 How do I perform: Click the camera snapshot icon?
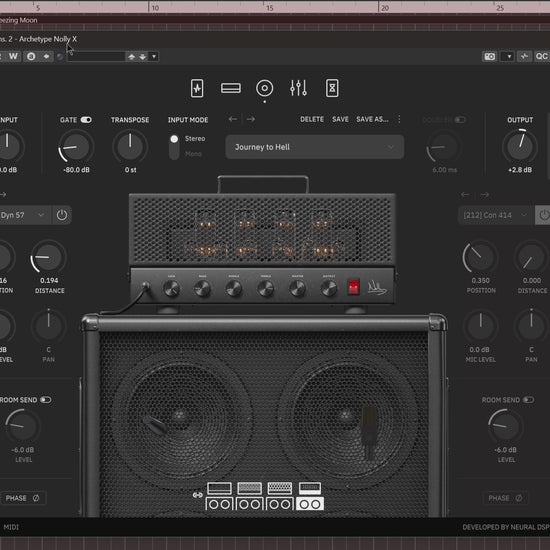point(490,57)
